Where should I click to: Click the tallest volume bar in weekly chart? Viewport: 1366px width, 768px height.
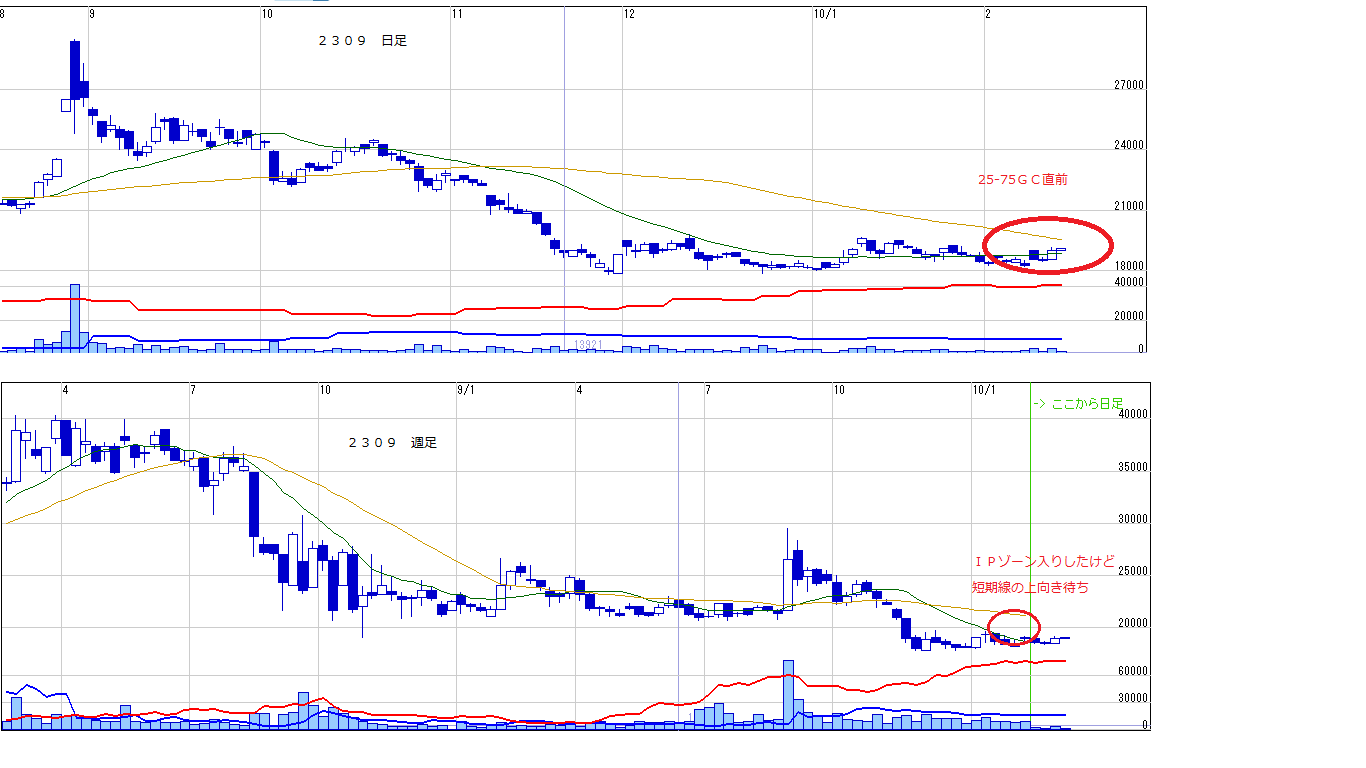788,692
